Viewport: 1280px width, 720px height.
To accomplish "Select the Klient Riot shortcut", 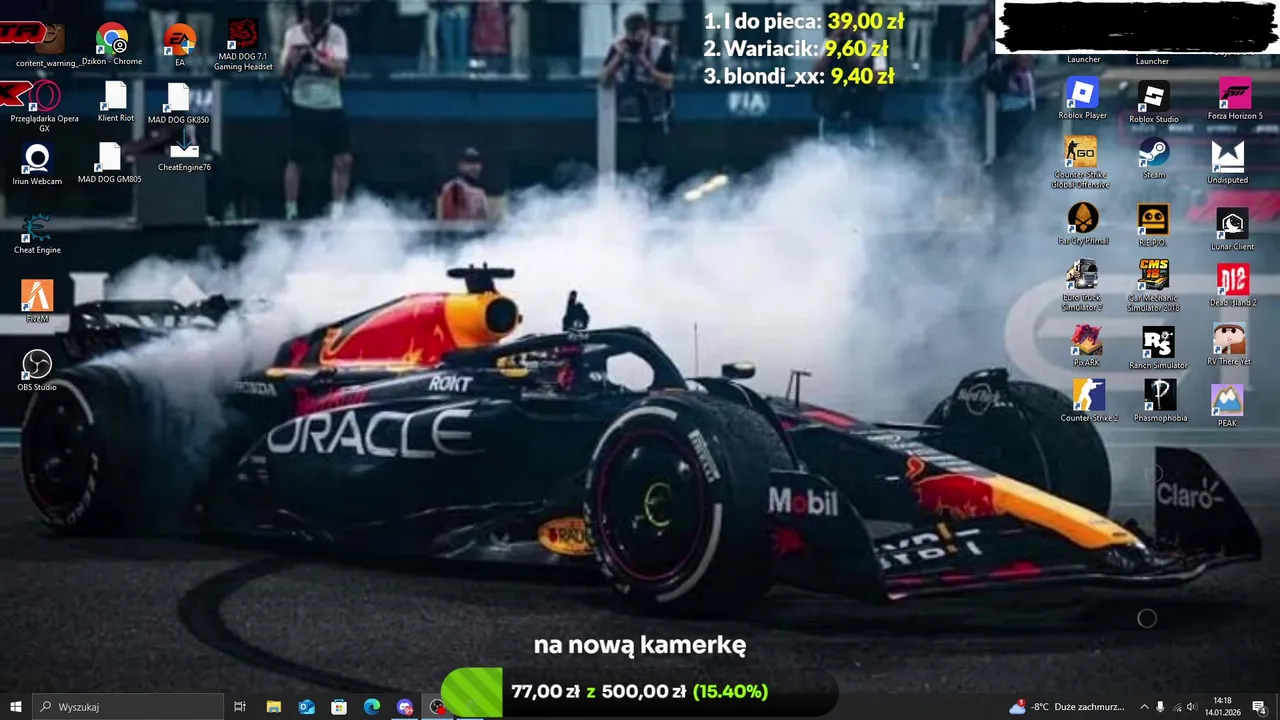I will [x=116, y=102].
